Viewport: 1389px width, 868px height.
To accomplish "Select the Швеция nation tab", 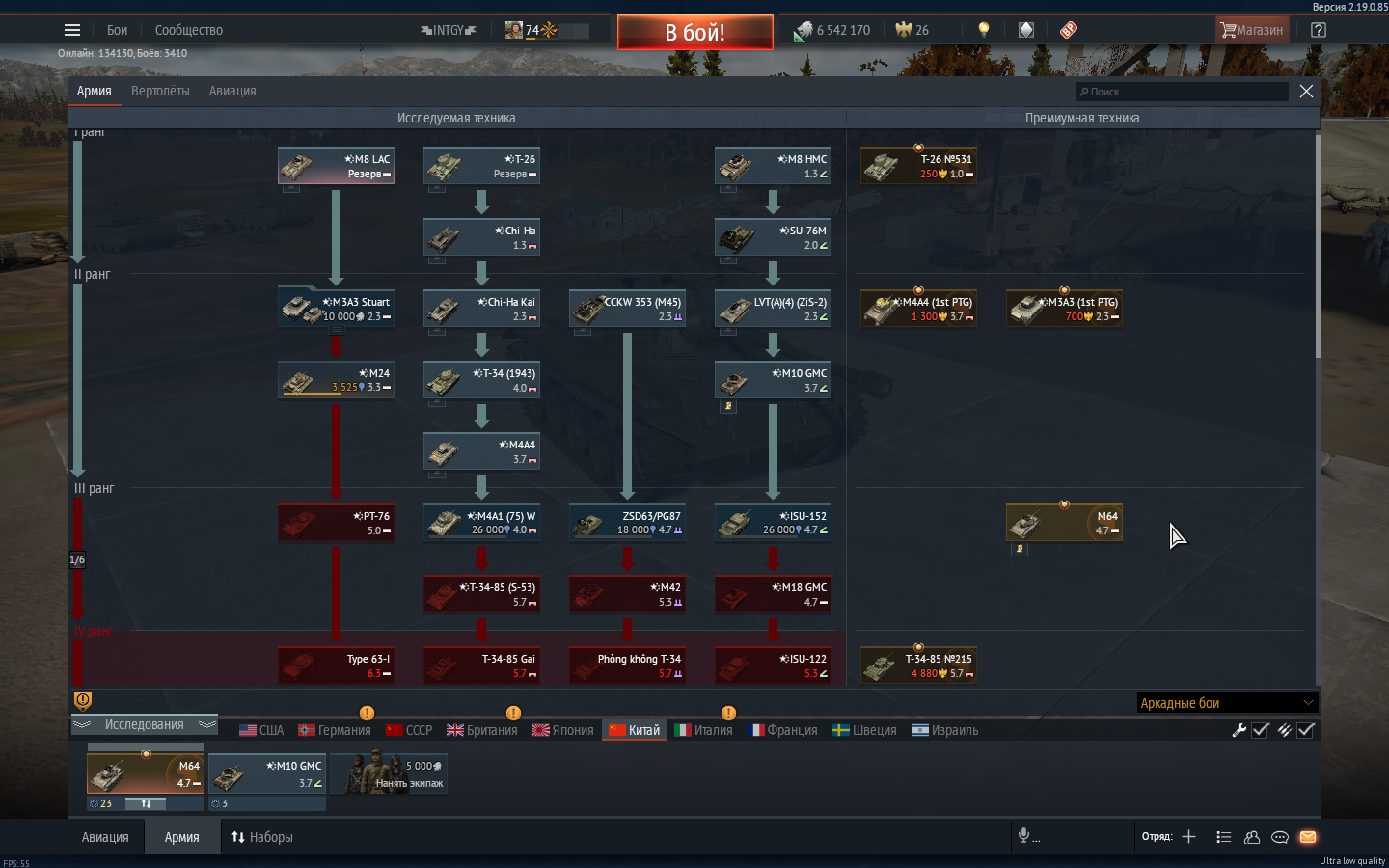I will [864, 730].
